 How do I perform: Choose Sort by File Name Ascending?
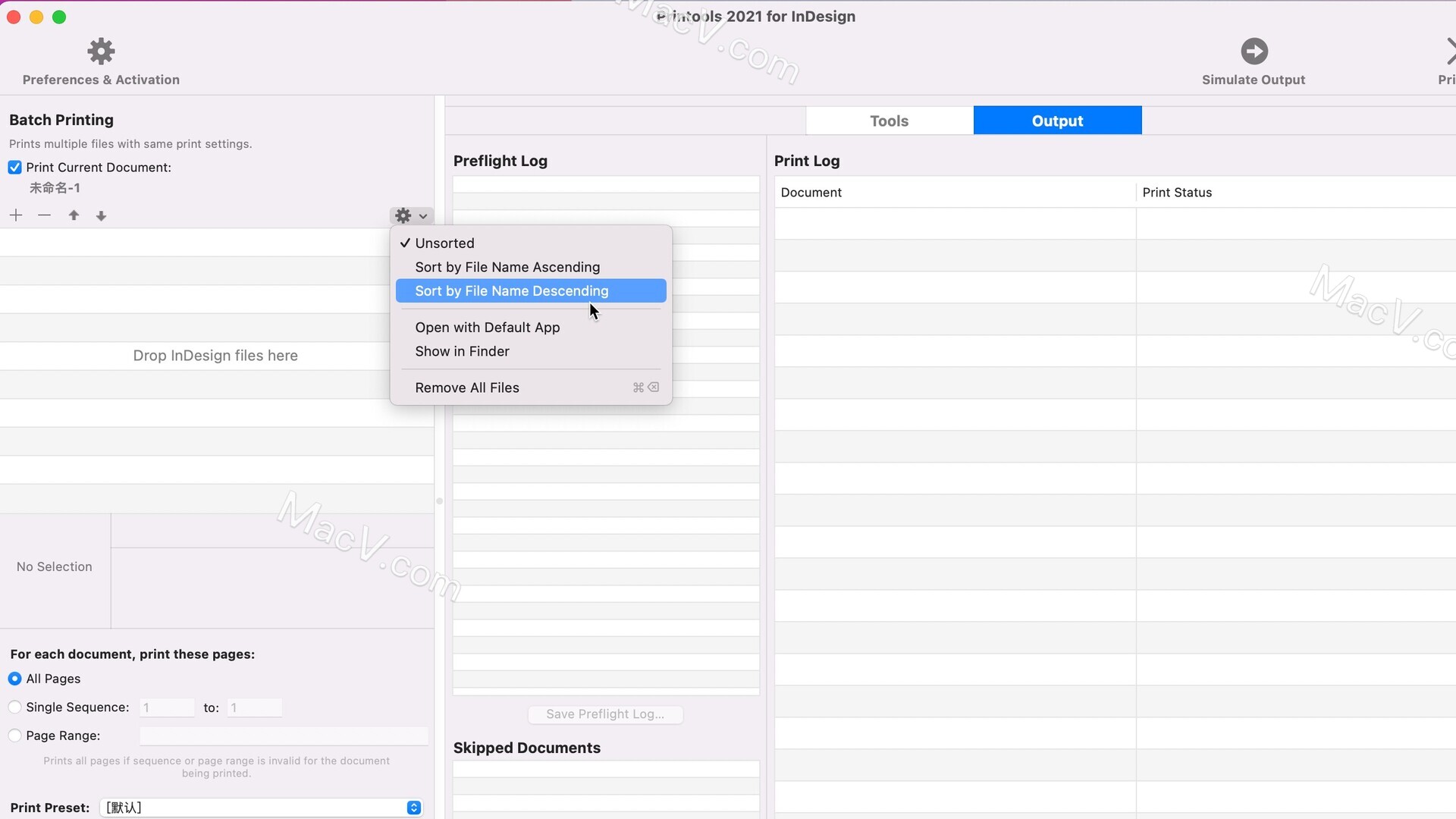coord(531,267)
